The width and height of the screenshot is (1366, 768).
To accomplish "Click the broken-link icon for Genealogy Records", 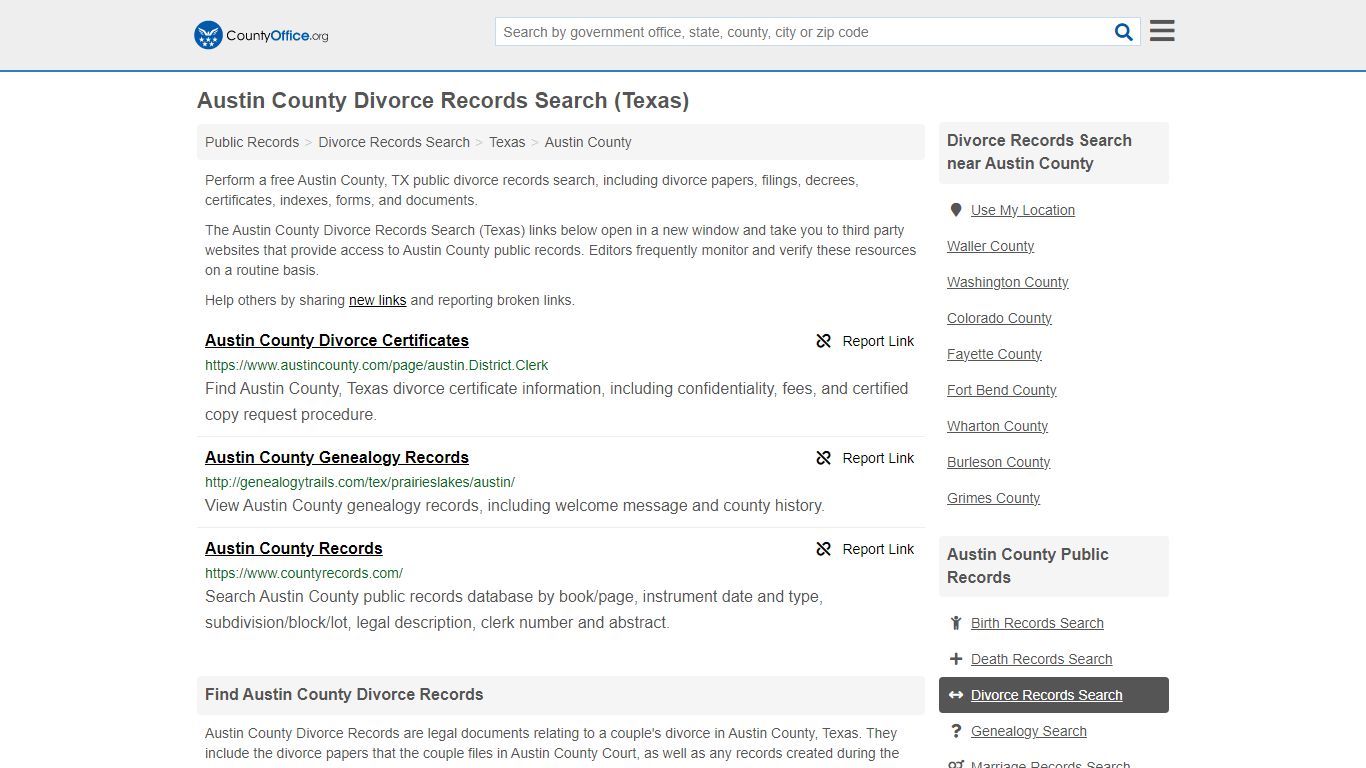I will [824, 458].
